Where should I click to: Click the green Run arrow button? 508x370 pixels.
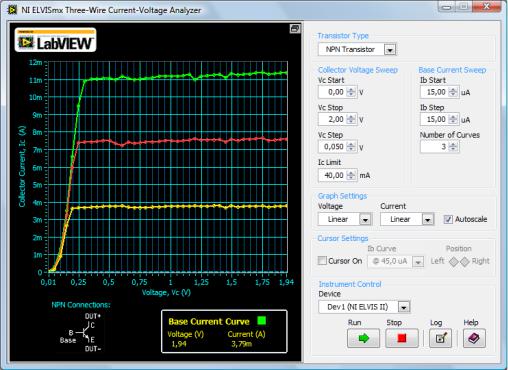(363, 338)
